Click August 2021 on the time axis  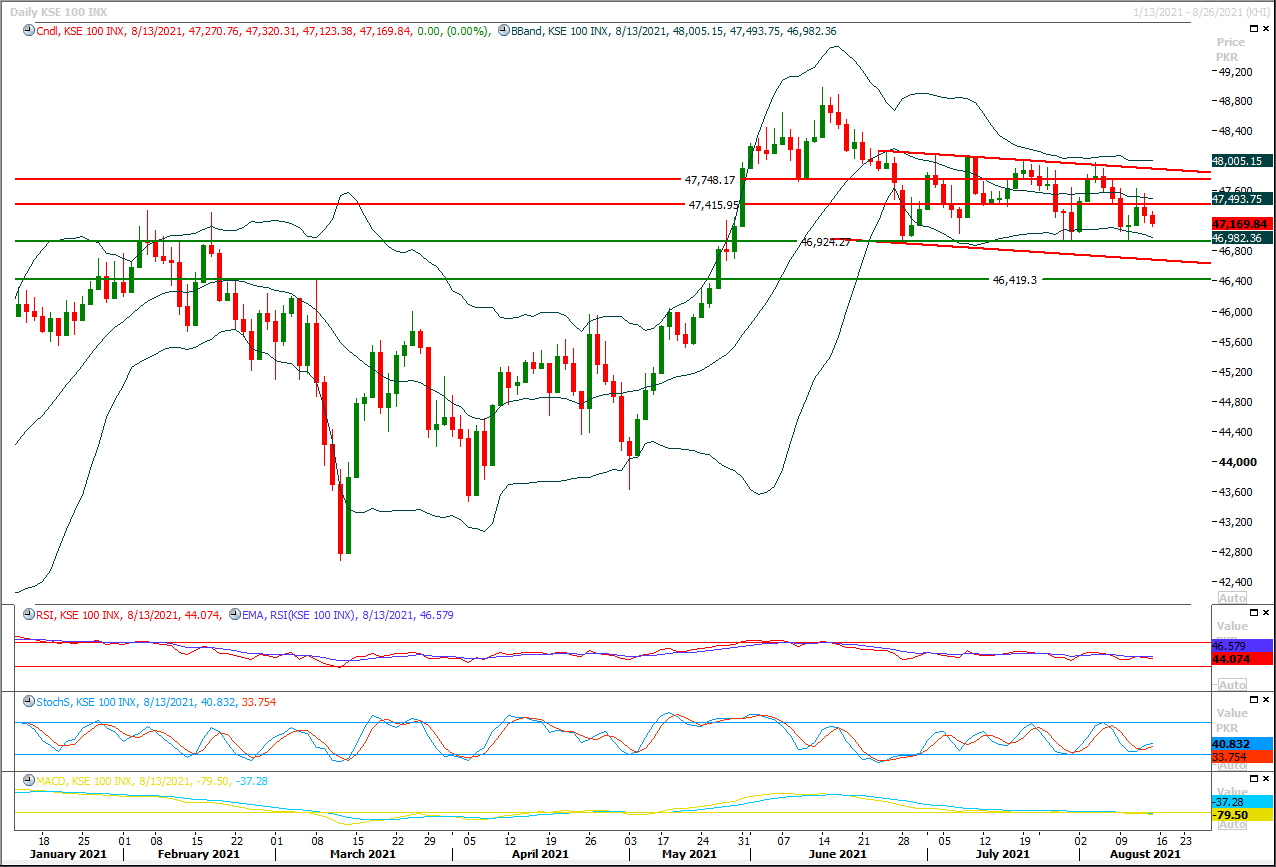point(1146,854)
